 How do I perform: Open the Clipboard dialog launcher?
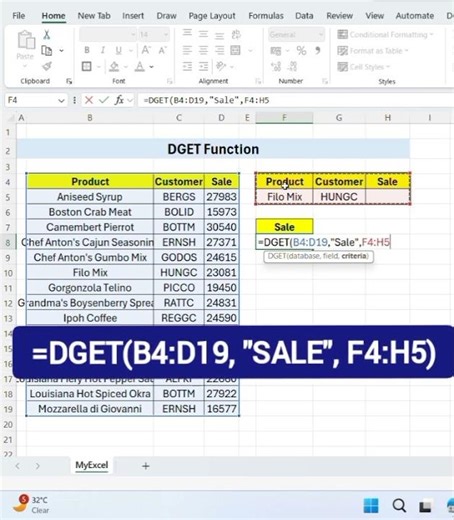(69, 81)
